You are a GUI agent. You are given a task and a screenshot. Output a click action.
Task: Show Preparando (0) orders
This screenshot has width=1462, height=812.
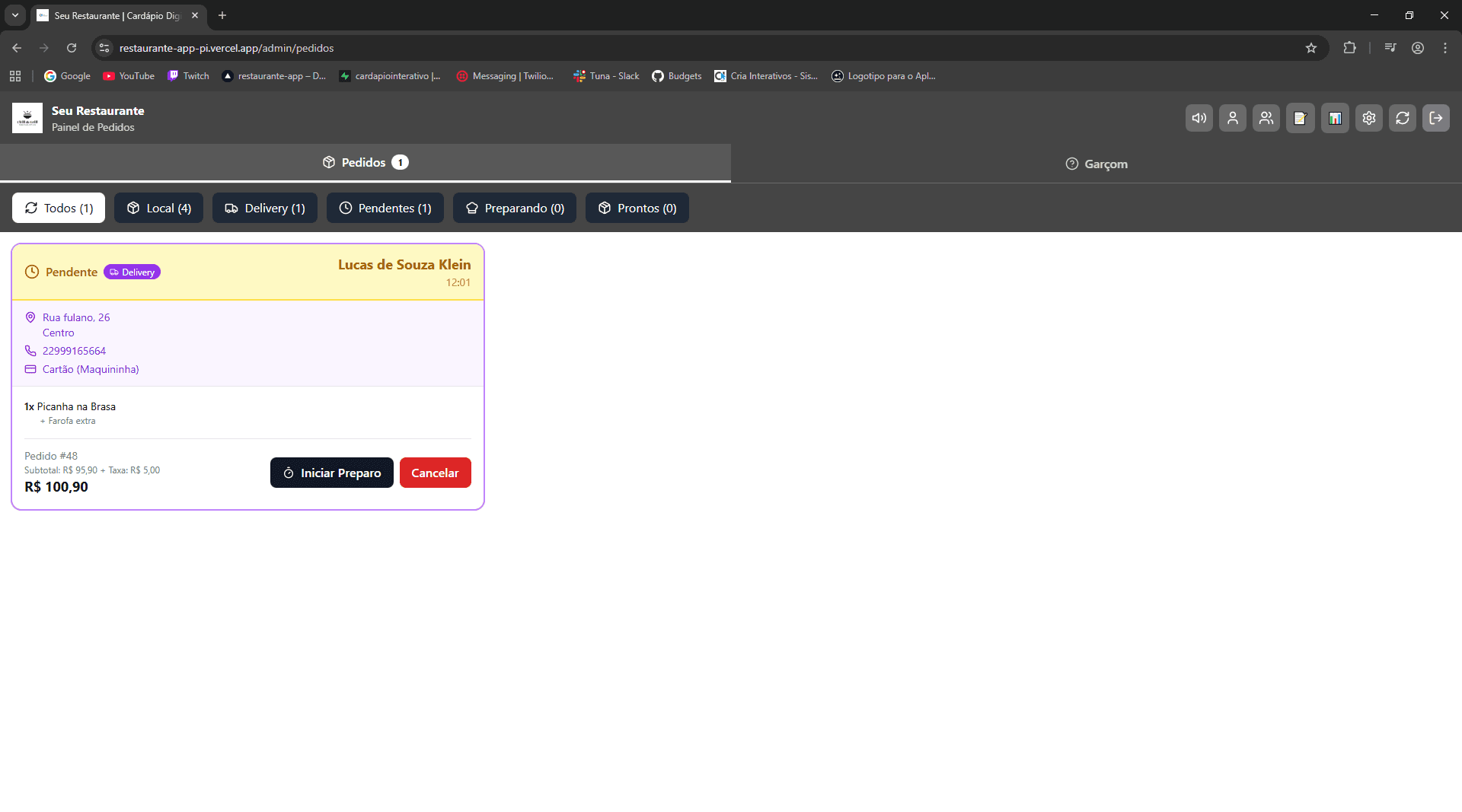tap(514, 208)
